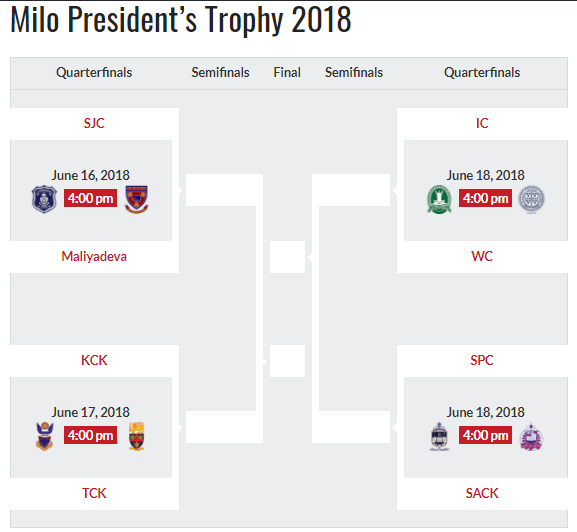The height and width of the screenshot is (532, 577).
Task: Click the IC green crest logo
Action: 439,199
